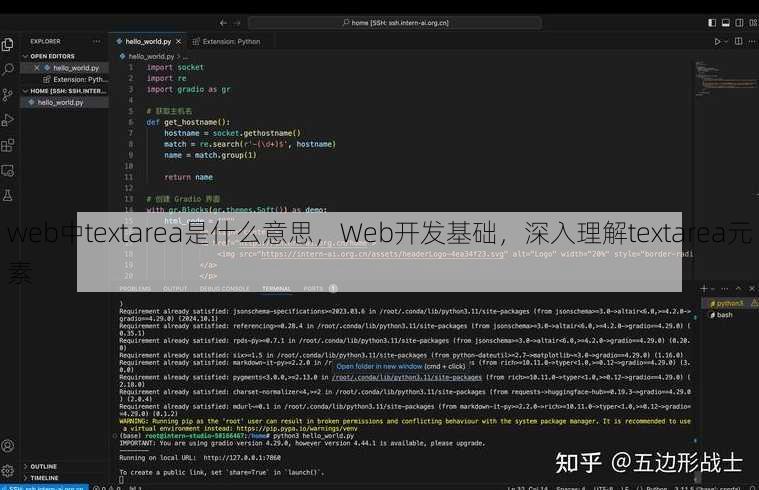Open the Customize Layout icon
This screenshot has width=759, height=490.
pyautogui.click(x=753, y=23)
